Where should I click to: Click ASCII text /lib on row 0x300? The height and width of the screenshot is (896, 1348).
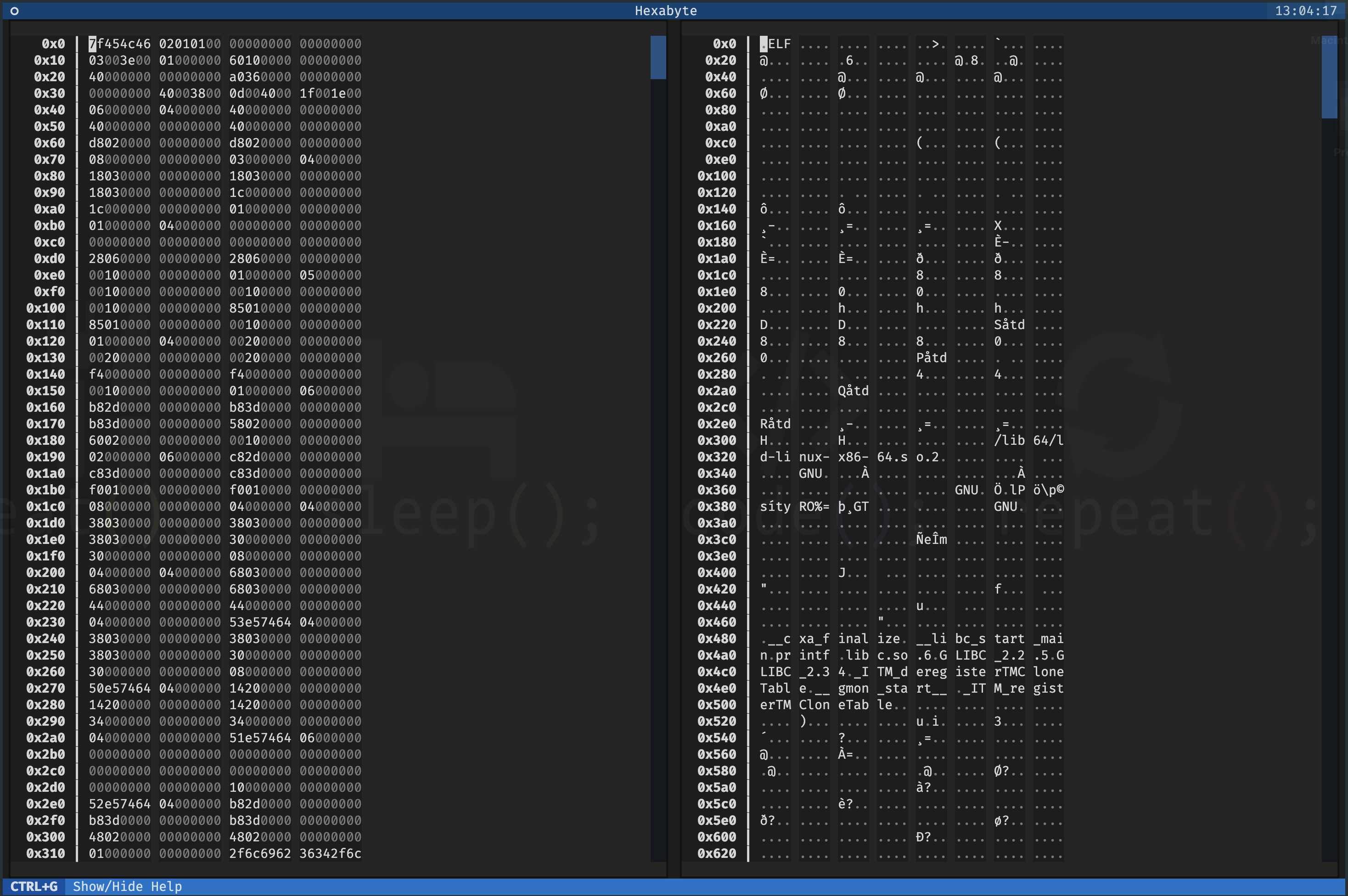click(x=1009, y=441)
